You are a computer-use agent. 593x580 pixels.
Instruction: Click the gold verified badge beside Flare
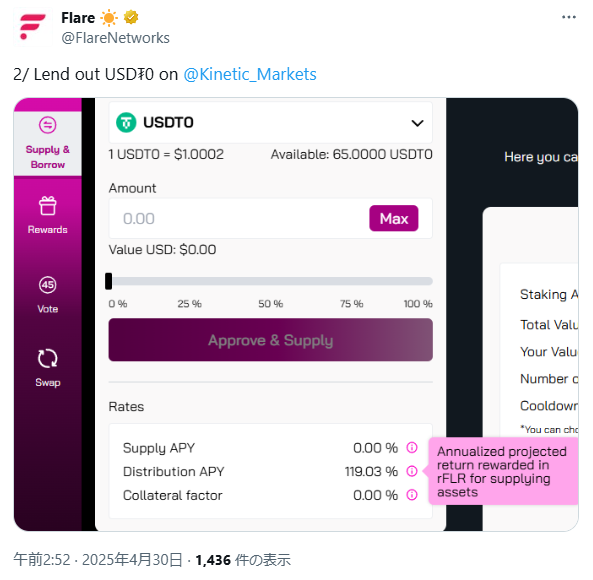click(131, 17)
